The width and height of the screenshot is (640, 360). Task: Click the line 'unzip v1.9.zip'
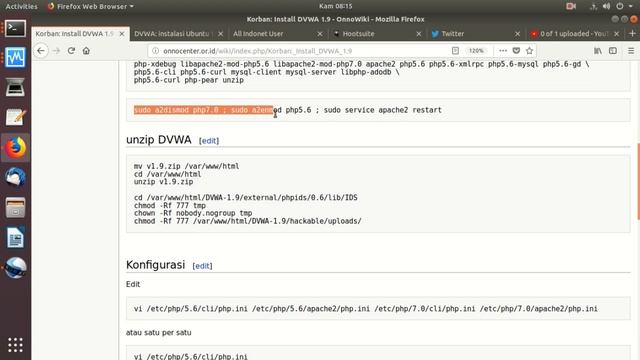tap(163, 182)
